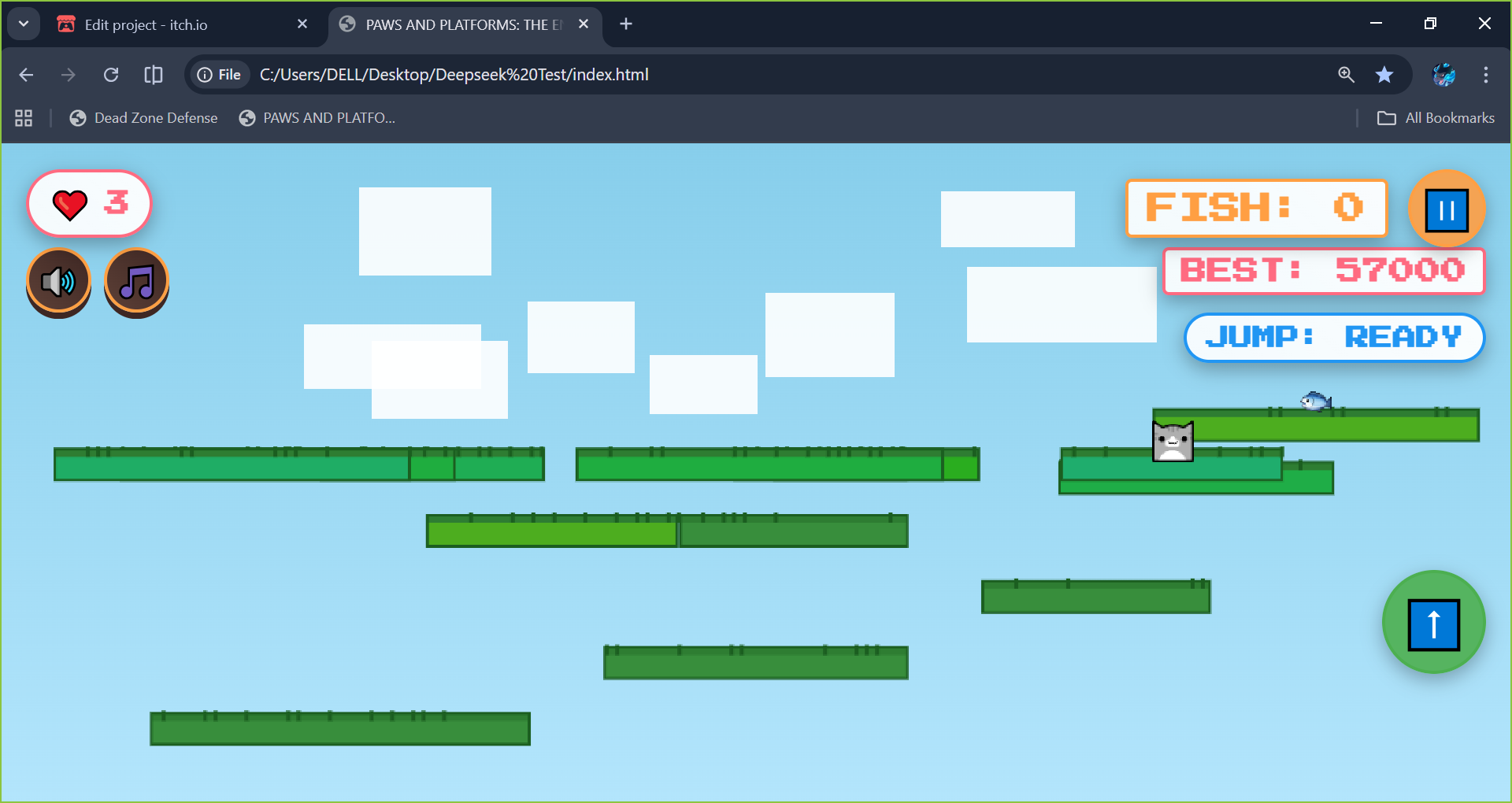Mute sound effects with the speaker button
The width and height of the screenshot is (1512, 803).
click(59, 282)
